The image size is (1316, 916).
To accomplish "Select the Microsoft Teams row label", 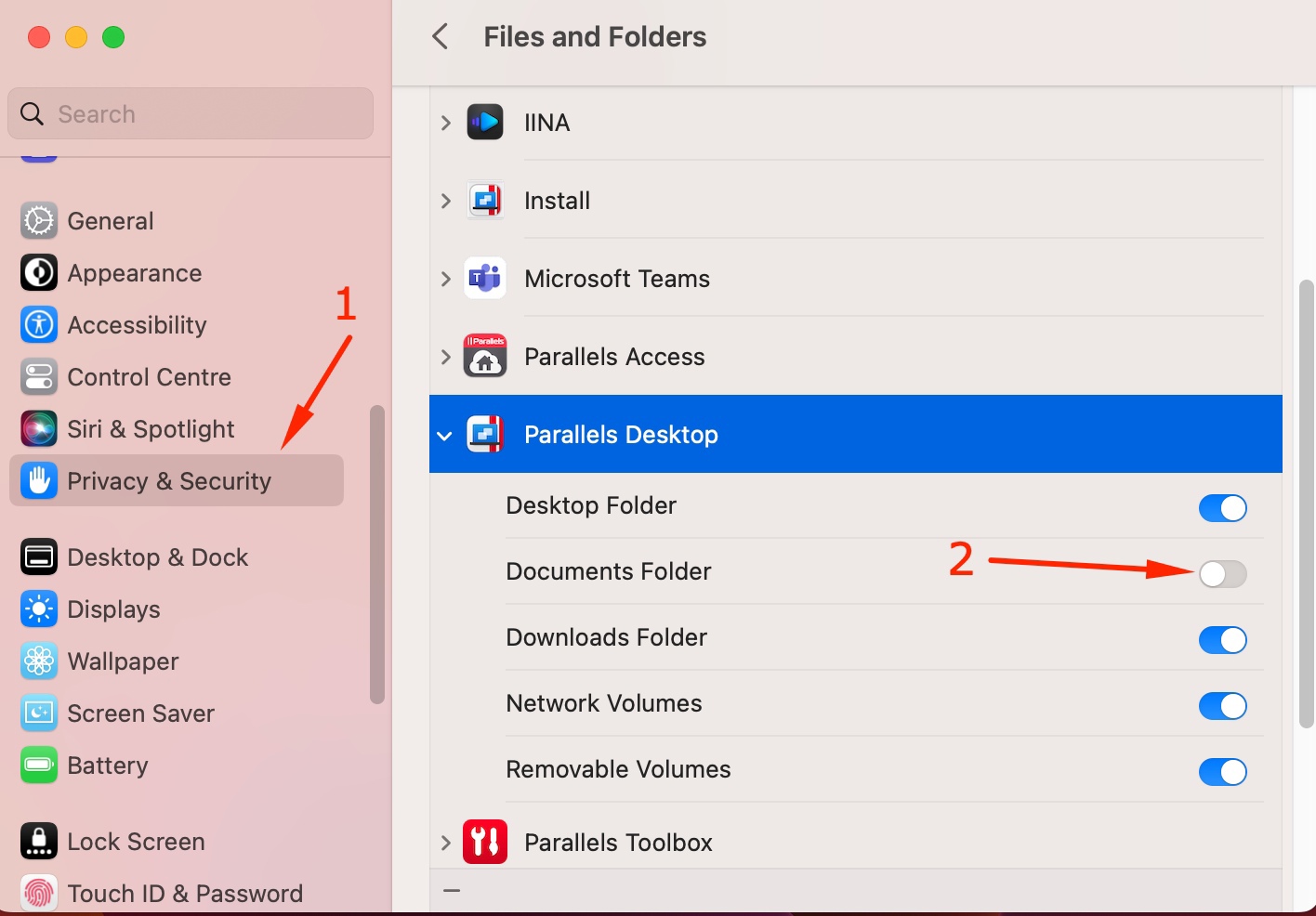I will (x=617, y=279).
